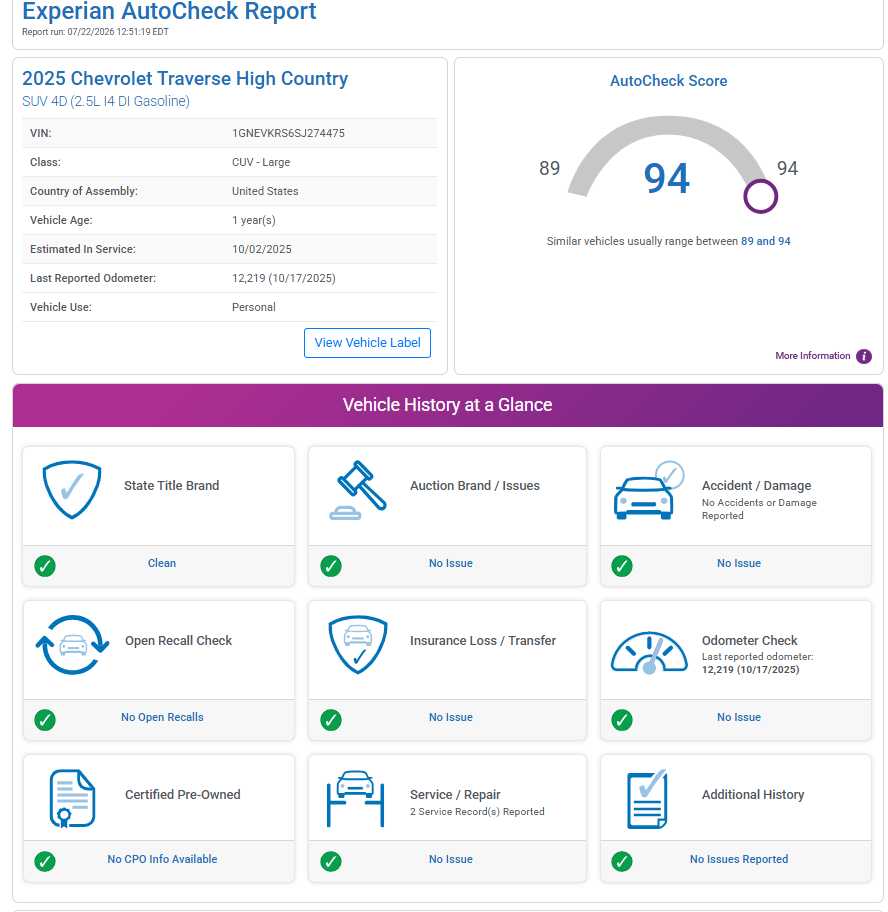Click the Insurance Loss / Transfer shield icon
Viewport: 888px width, 912px height.
358,644
